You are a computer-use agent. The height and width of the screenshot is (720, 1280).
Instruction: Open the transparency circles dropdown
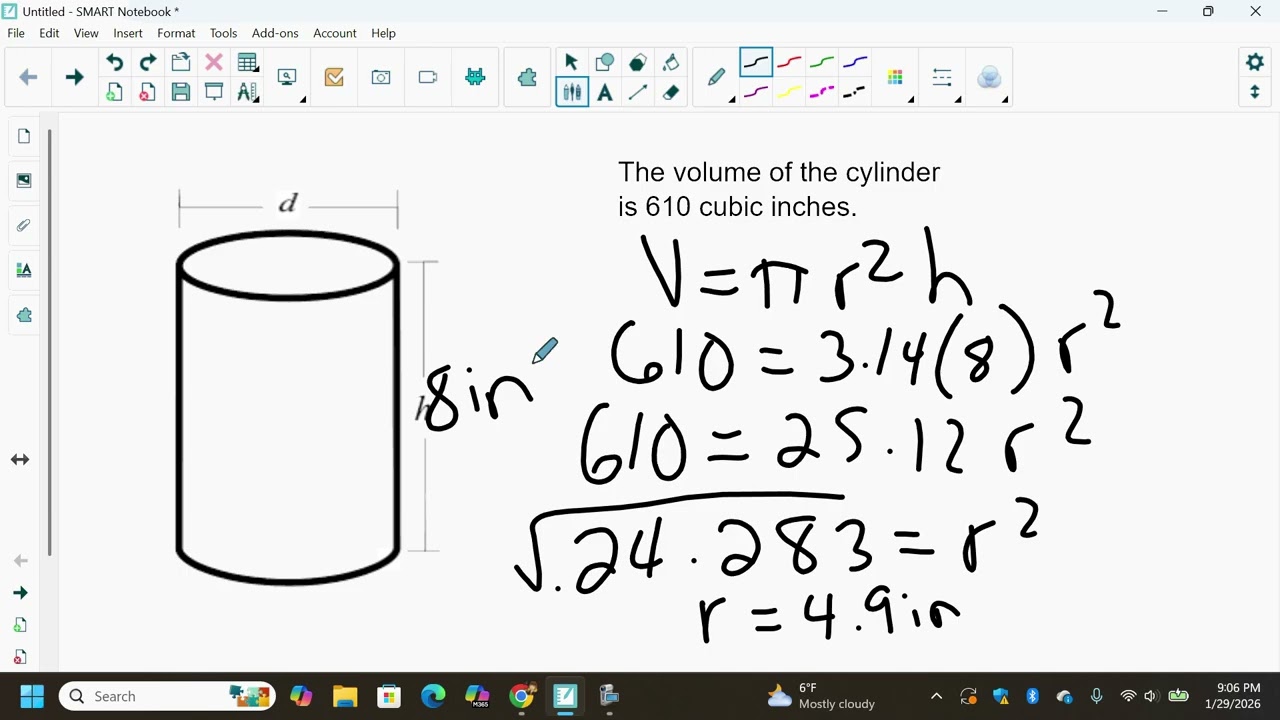click(x=991, y=78)
